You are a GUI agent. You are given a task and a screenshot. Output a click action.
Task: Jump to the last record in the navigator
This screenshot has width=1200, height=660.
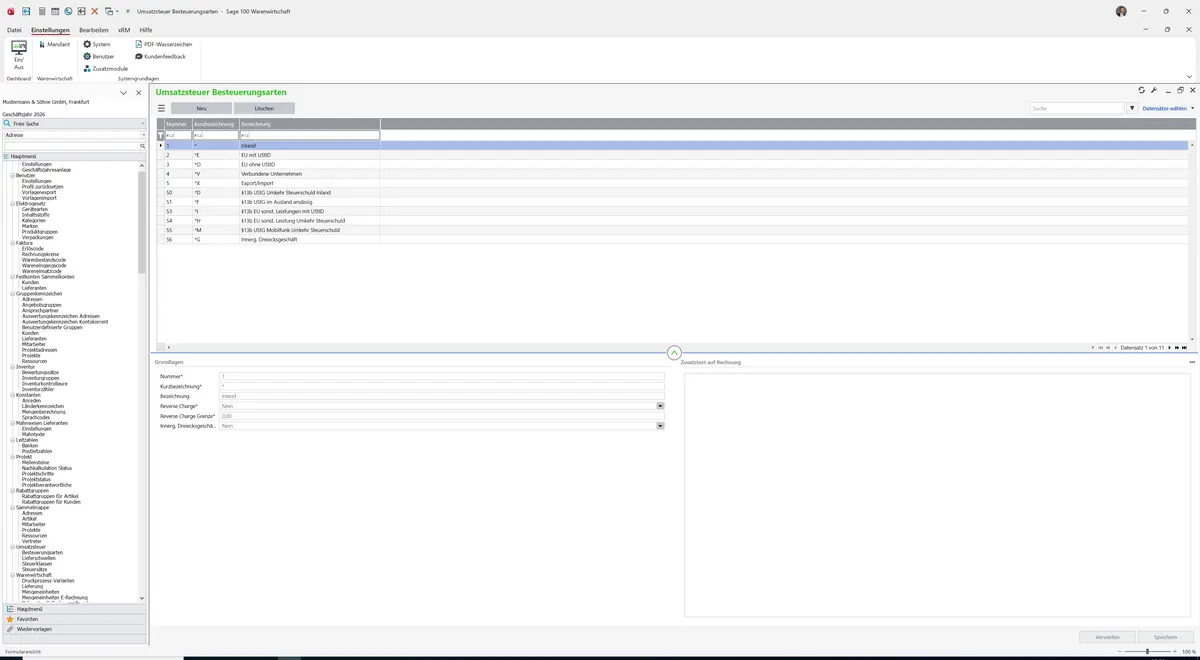coord(1184,348)
